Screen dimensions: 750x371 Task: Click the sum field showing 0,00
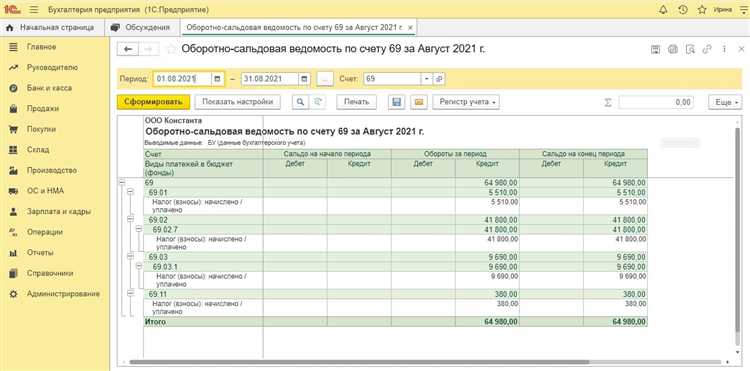pyautogui.click(x=656, y=102)
